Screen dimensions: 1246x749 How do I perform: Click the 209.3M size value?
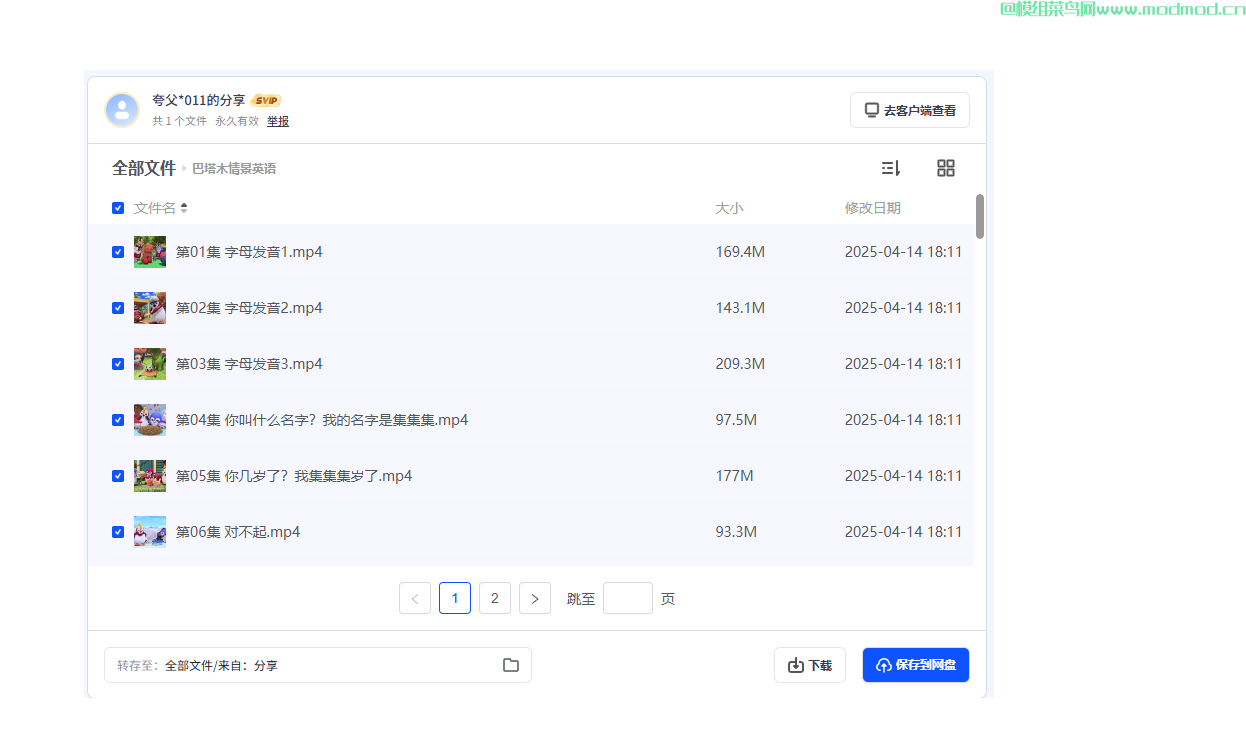740,364
